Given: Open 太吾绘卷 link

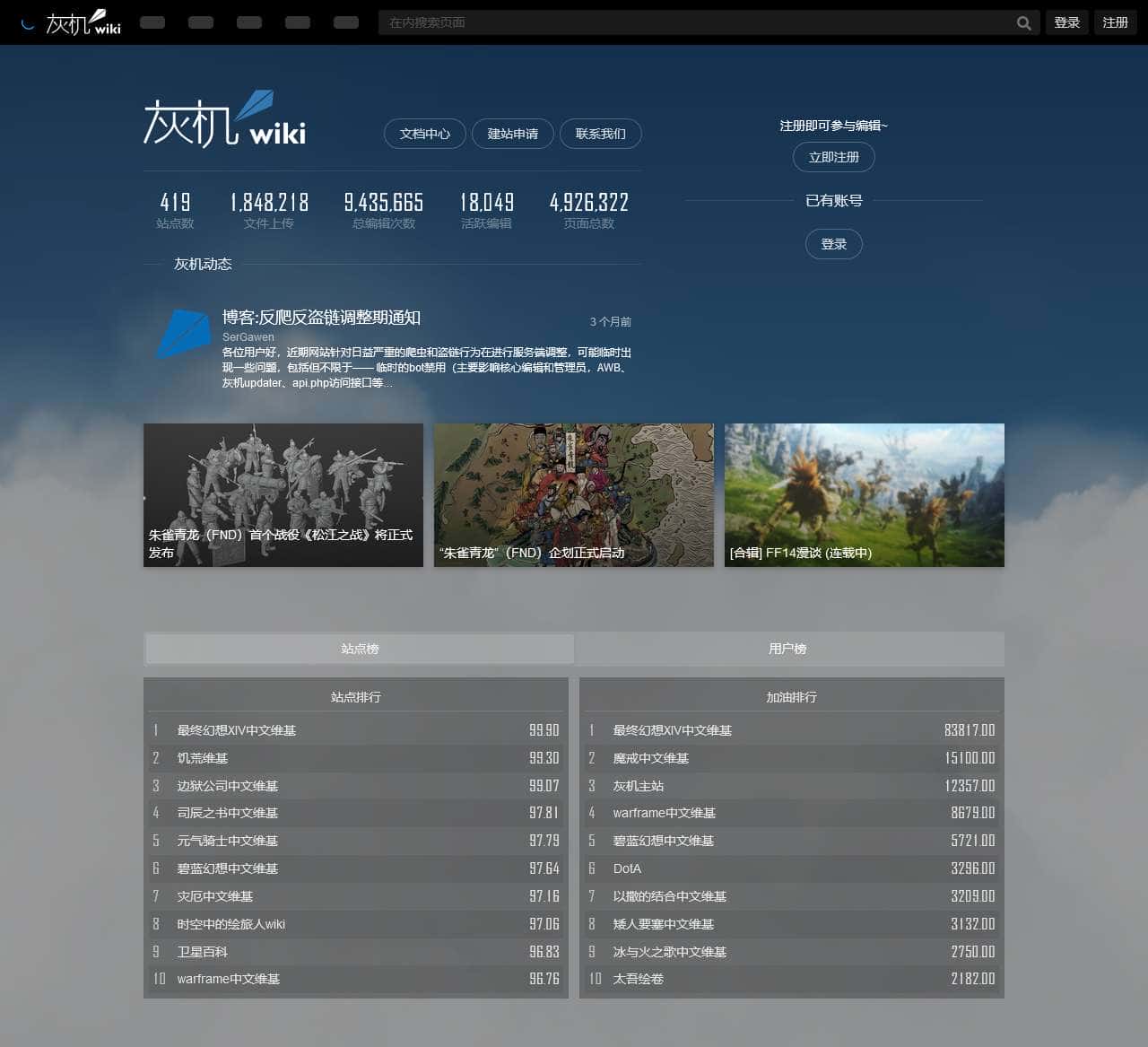Looking at the screenshot, I should (638, 979).
